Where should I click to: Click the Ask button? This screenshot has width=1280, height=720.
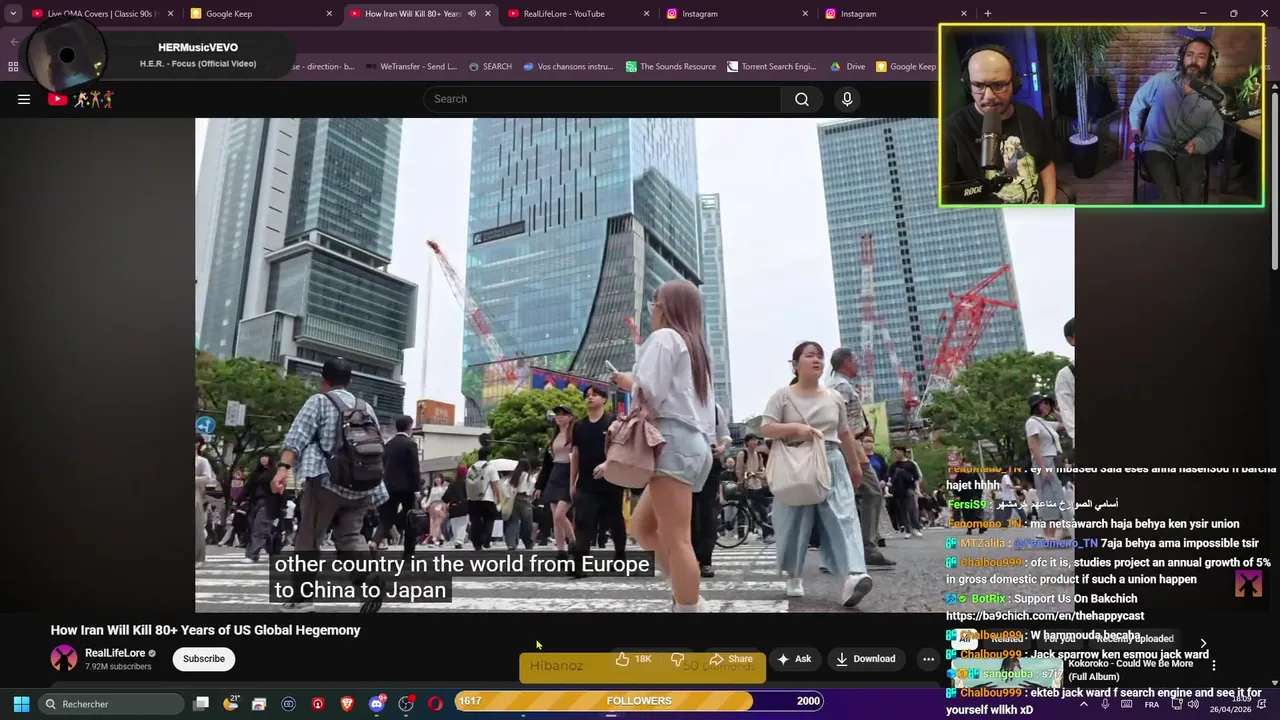(x=794, y=659)
